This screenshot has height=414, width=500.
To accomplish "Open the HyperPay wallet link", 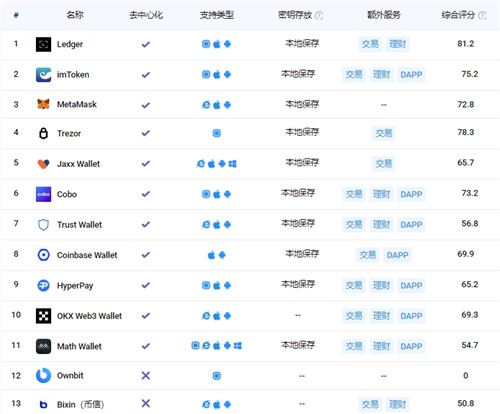I will tap(75, 286).
